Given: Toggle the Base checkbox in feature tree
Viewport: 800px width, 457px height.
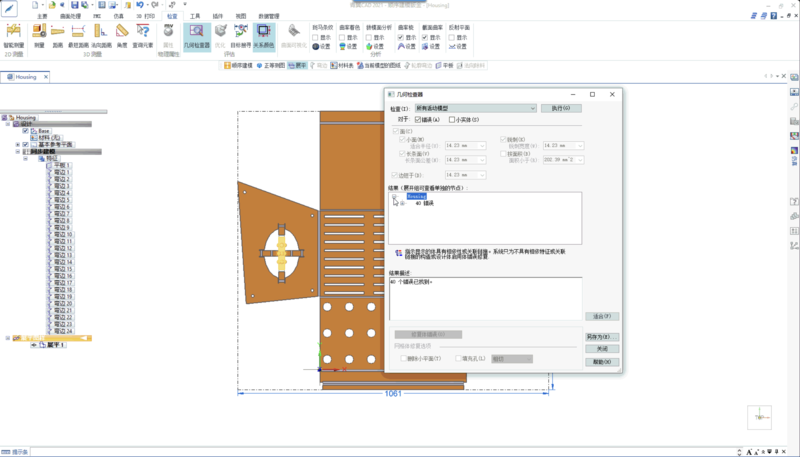Looking at the screenshot, I should (x=26, y=131).
